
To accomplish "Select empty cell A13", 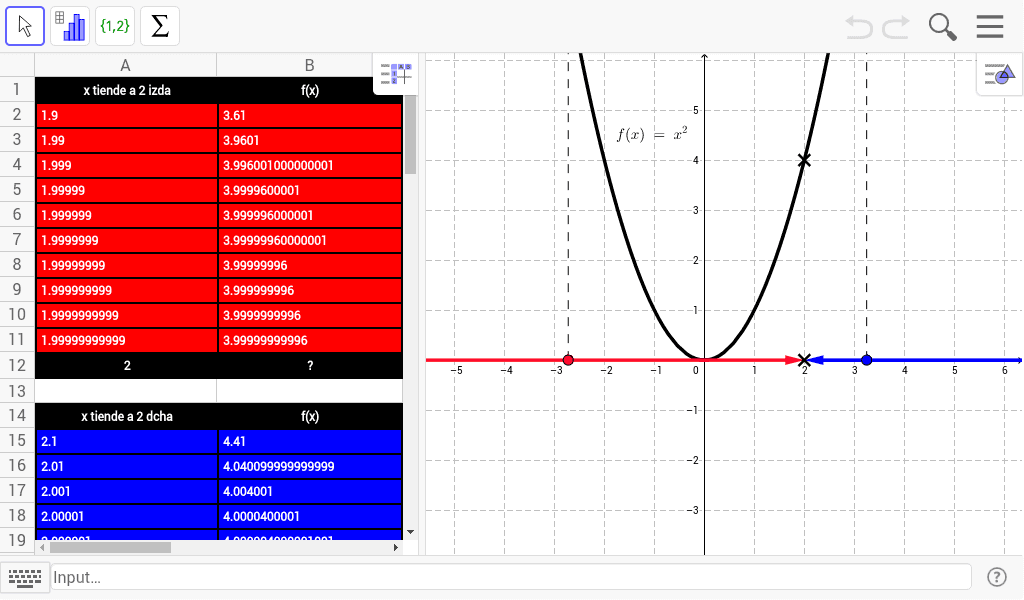I will point(125,391).
